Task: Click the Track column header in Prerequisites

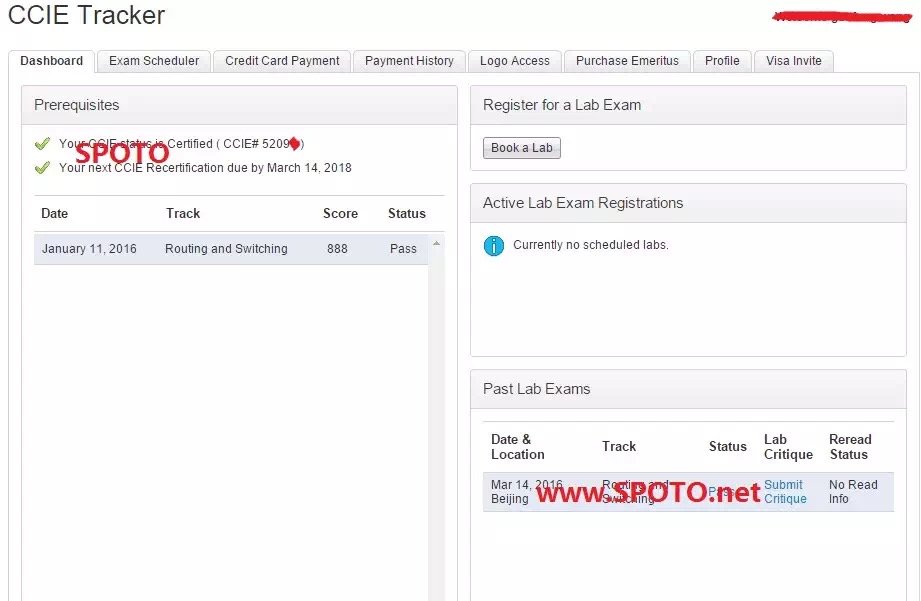Action: click(183, 213)
